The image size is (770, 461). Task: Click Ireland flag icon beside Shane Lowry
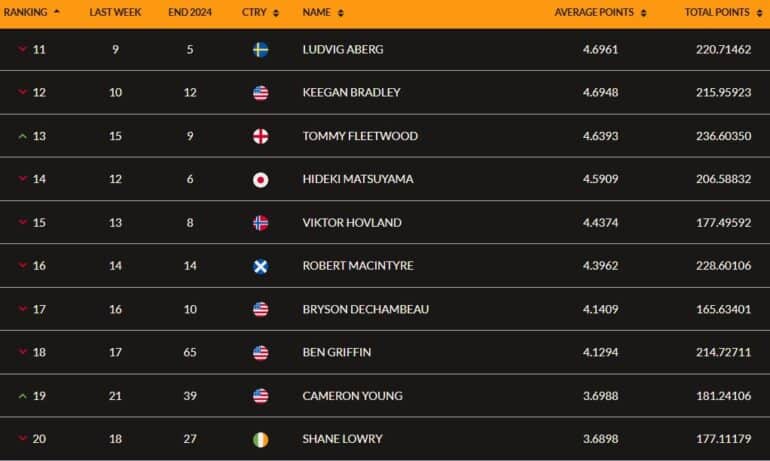click(260, 439)
